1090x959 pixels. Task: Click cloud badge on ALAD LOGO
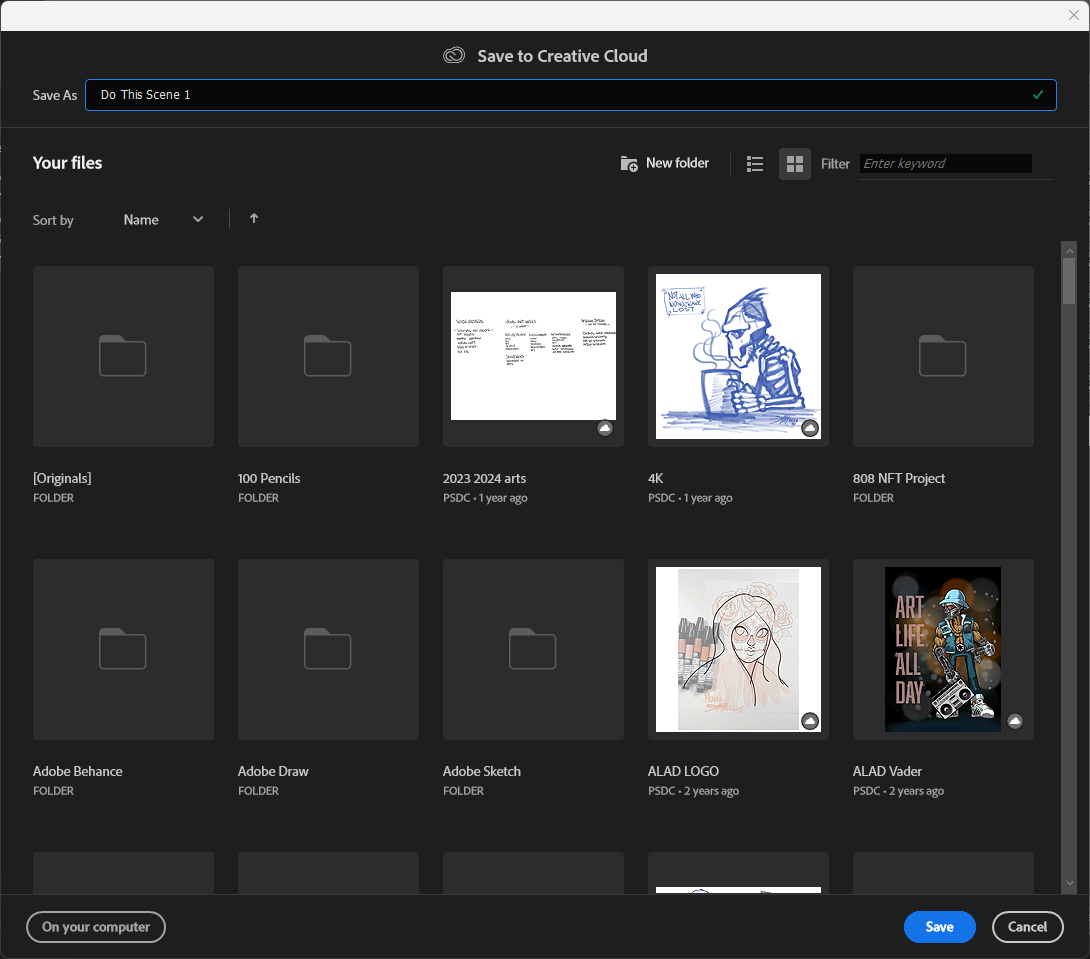pyautogui.click(x=811, y=721)
